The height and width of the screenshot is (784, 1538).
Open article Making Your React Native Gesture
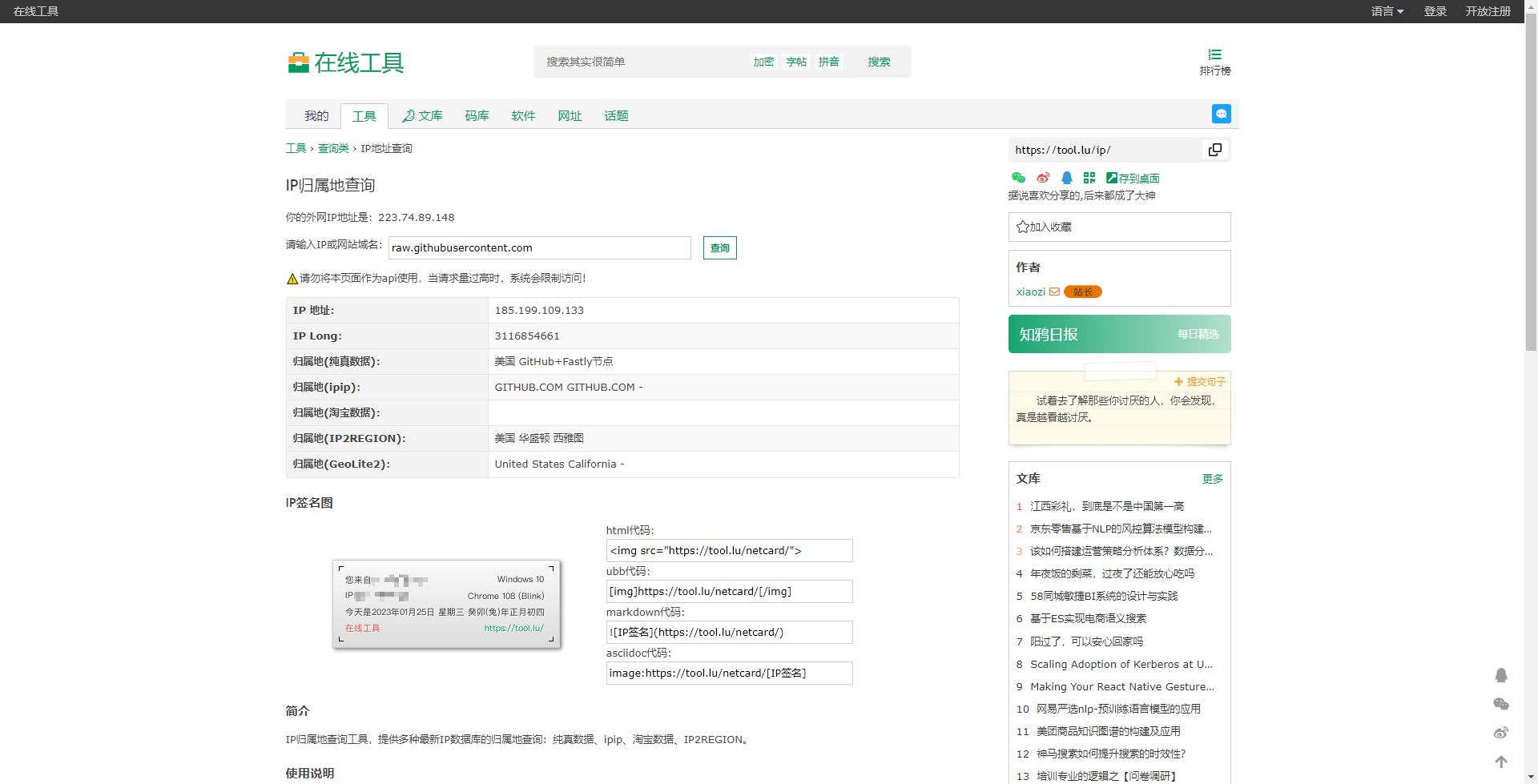(1122, 686)
